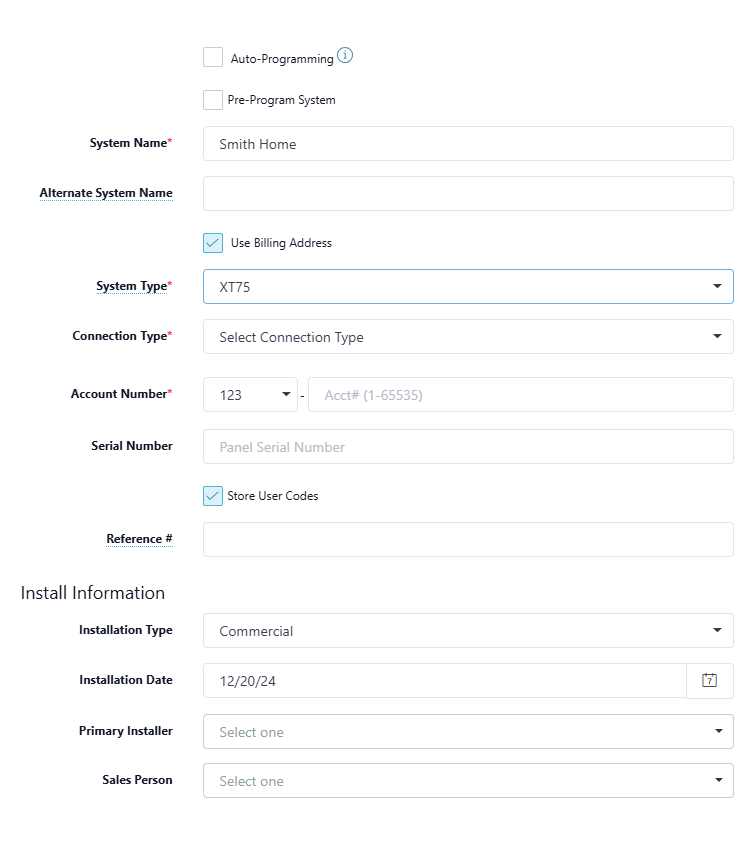Click the underlined Reference # label
Viewport: 748px width, 849px height.
tap(139, 538)
